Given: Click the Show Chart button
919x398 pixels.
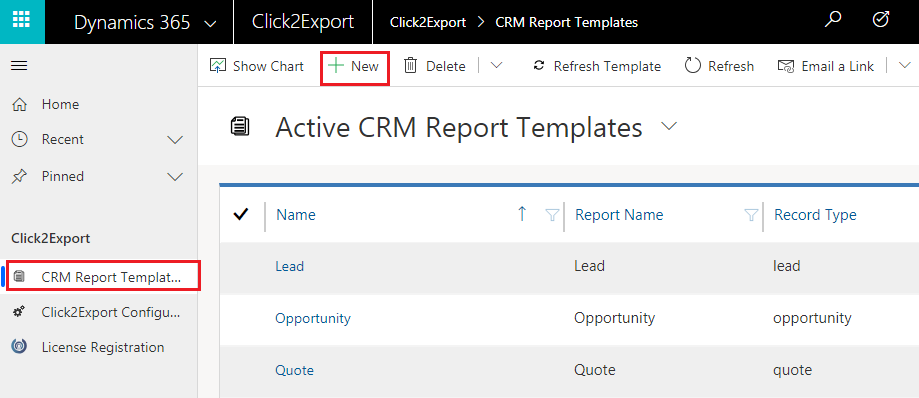Looking at the screenshot, I should 257,66.
